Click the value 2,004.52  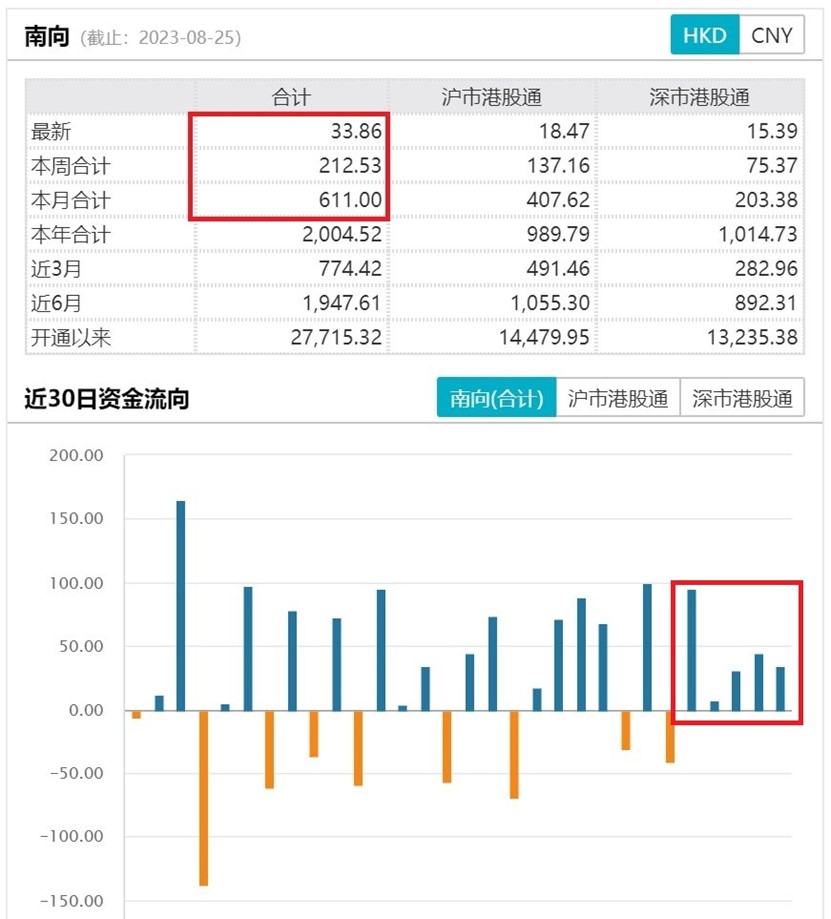(x=342, y=234)
